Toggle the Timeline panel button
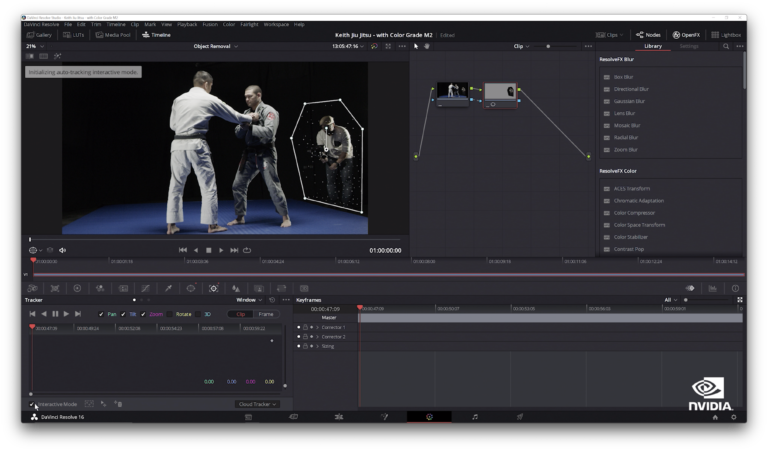Viewport: 768px width, 451px height. (x=156, y=35)
